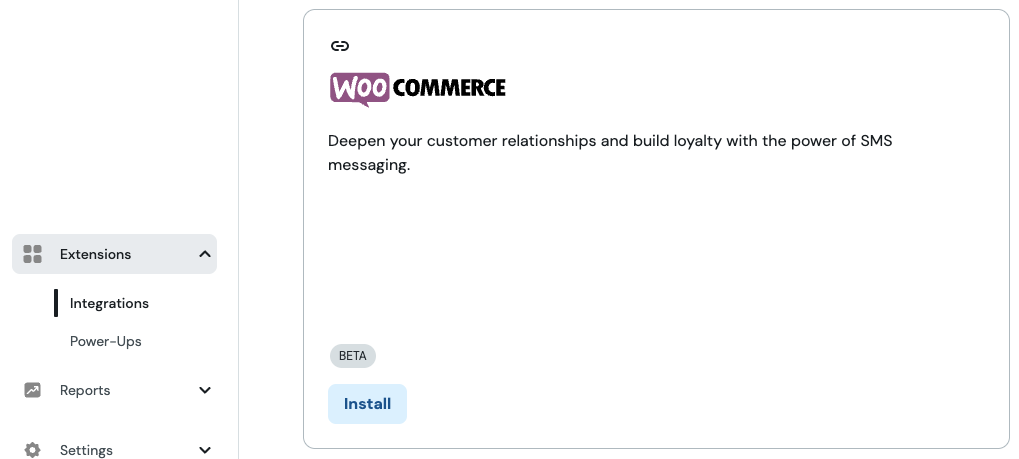Collapse the Extensions section using its chevron
This screenshot has width=1019, height=459.
205,254
